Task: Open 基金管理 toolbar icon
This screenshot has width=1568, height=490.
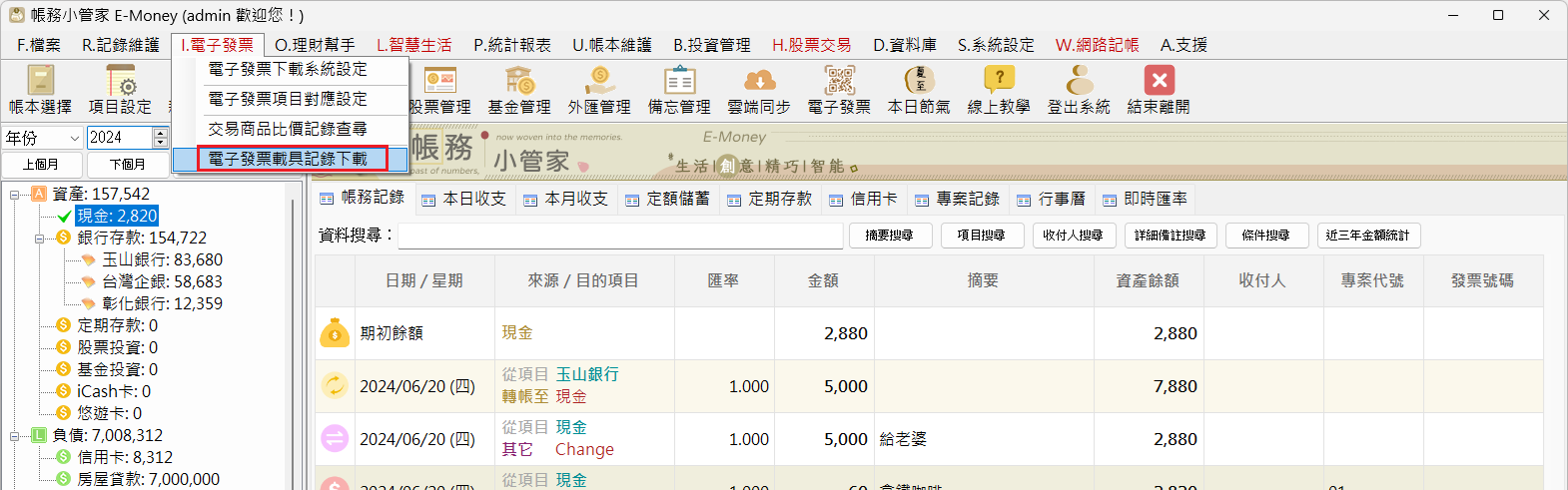Action: [x=519, y=89]
